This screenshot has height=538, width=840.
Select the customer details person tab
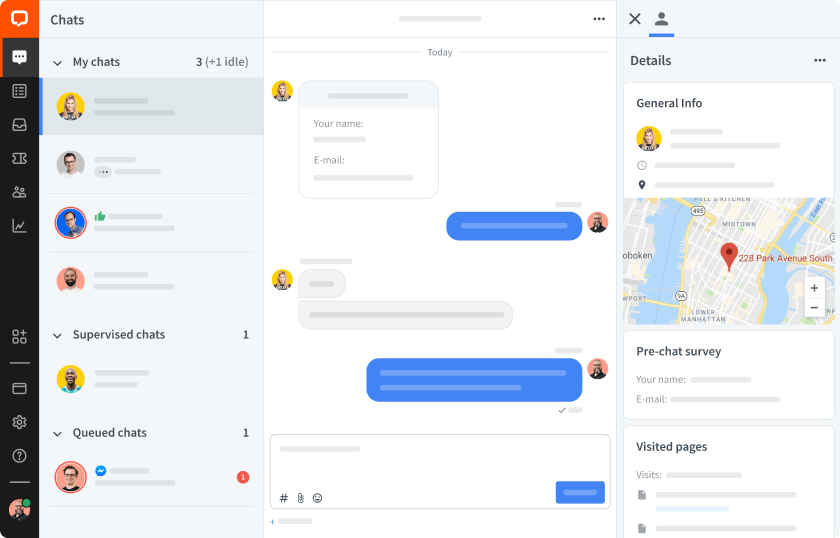tap(662, 19)
